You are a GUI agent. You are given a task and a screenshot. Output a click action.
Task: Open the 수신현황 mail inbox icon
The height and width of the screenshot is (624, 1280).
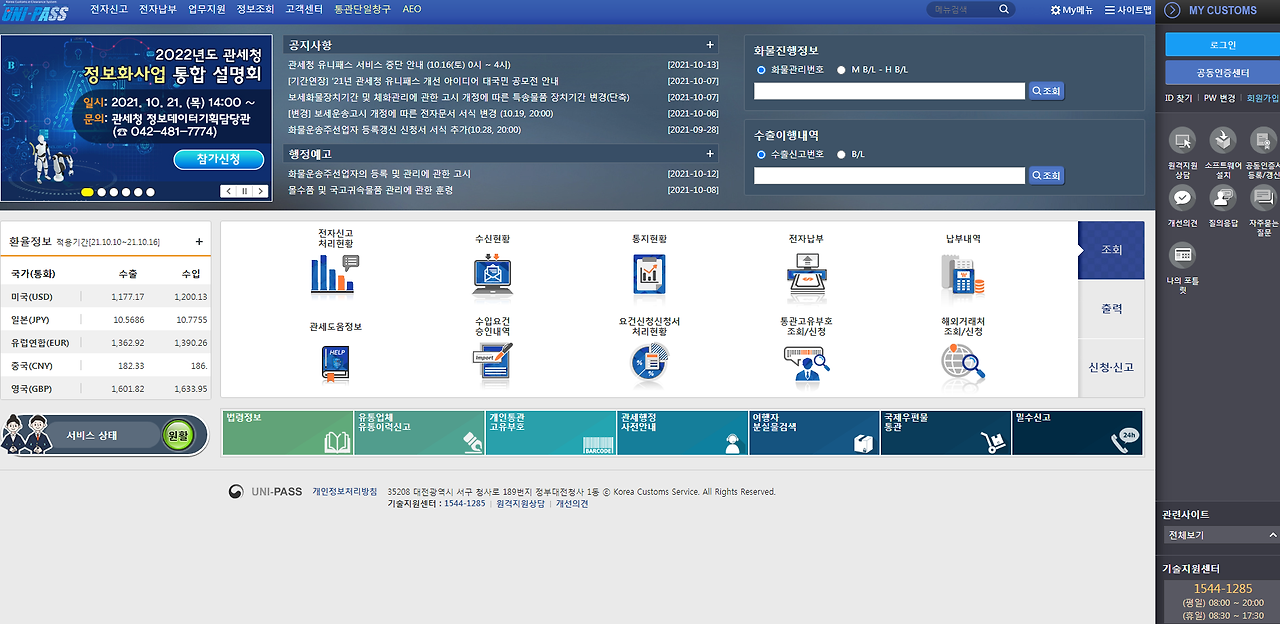click(491, 275)
